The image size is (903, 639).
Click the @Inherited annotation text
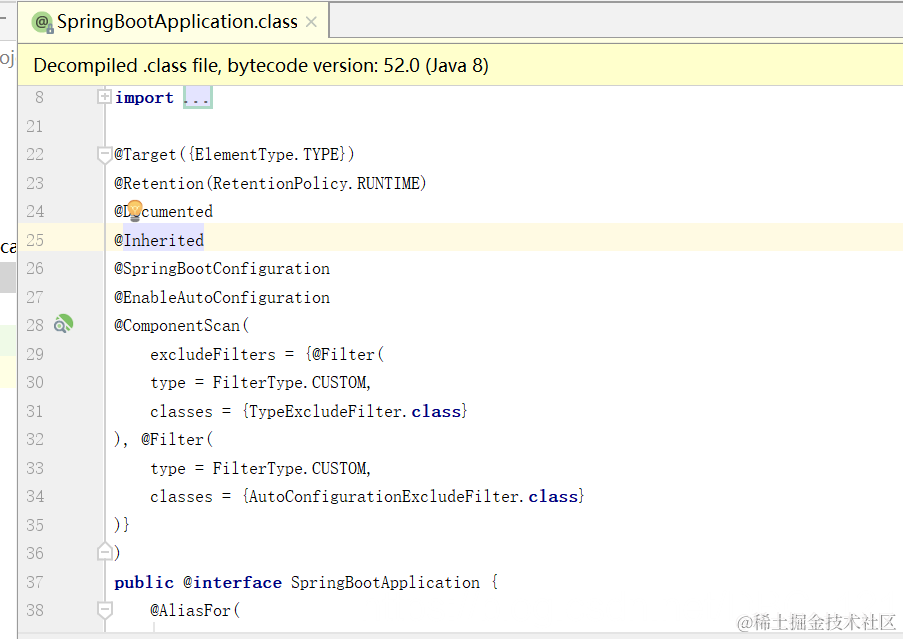(159, 240)
